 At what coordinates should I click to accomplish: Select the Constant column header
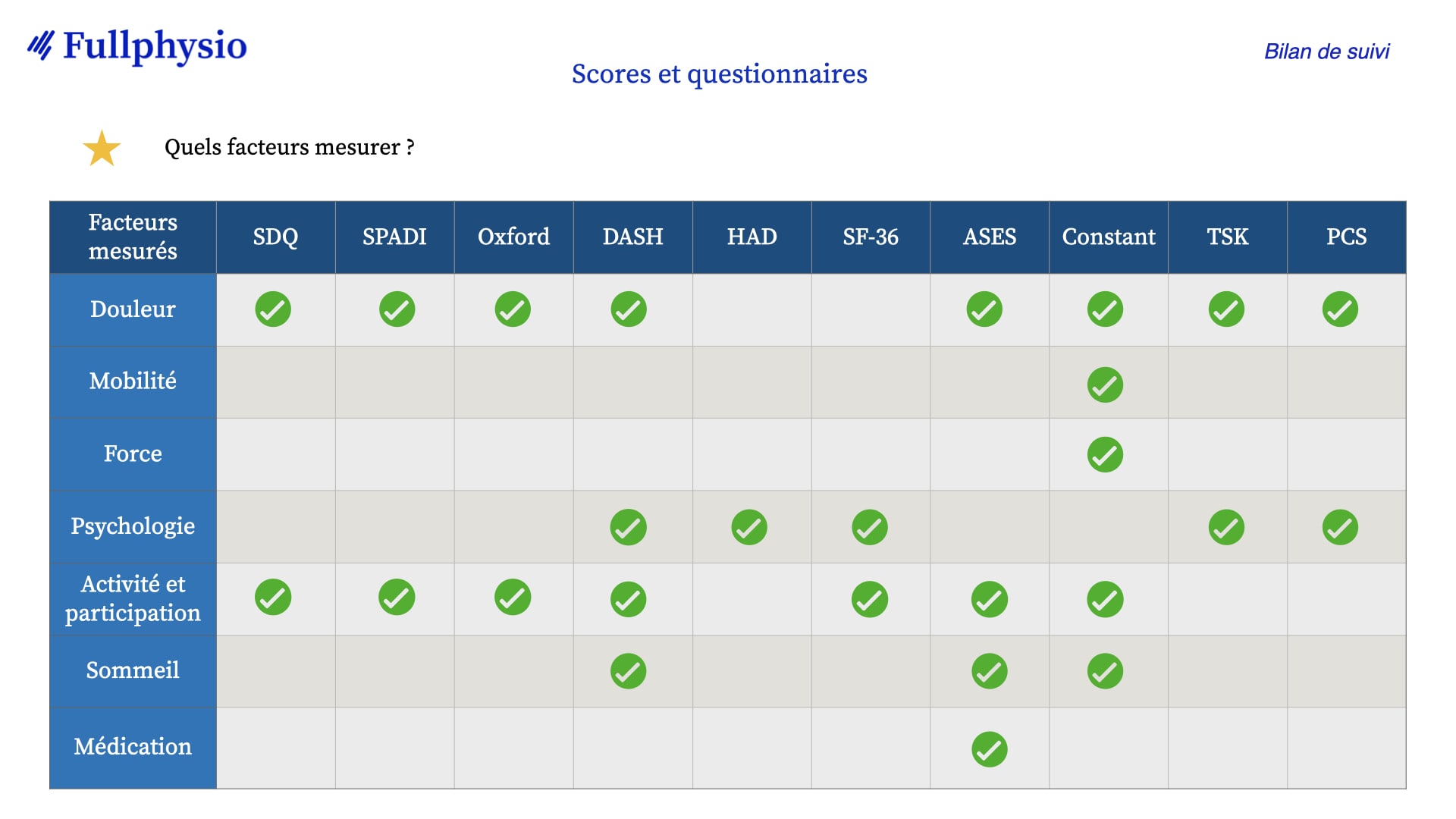tap(1109, 237)
